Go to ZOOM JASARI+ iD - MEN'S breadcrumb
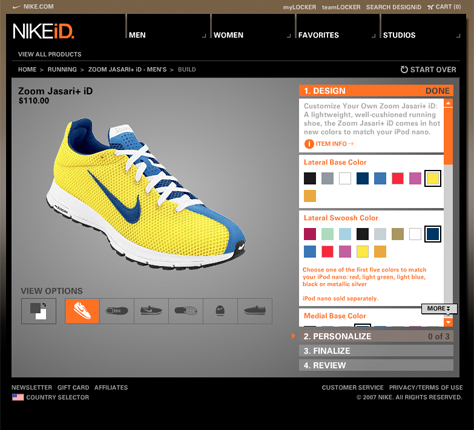 127,70
